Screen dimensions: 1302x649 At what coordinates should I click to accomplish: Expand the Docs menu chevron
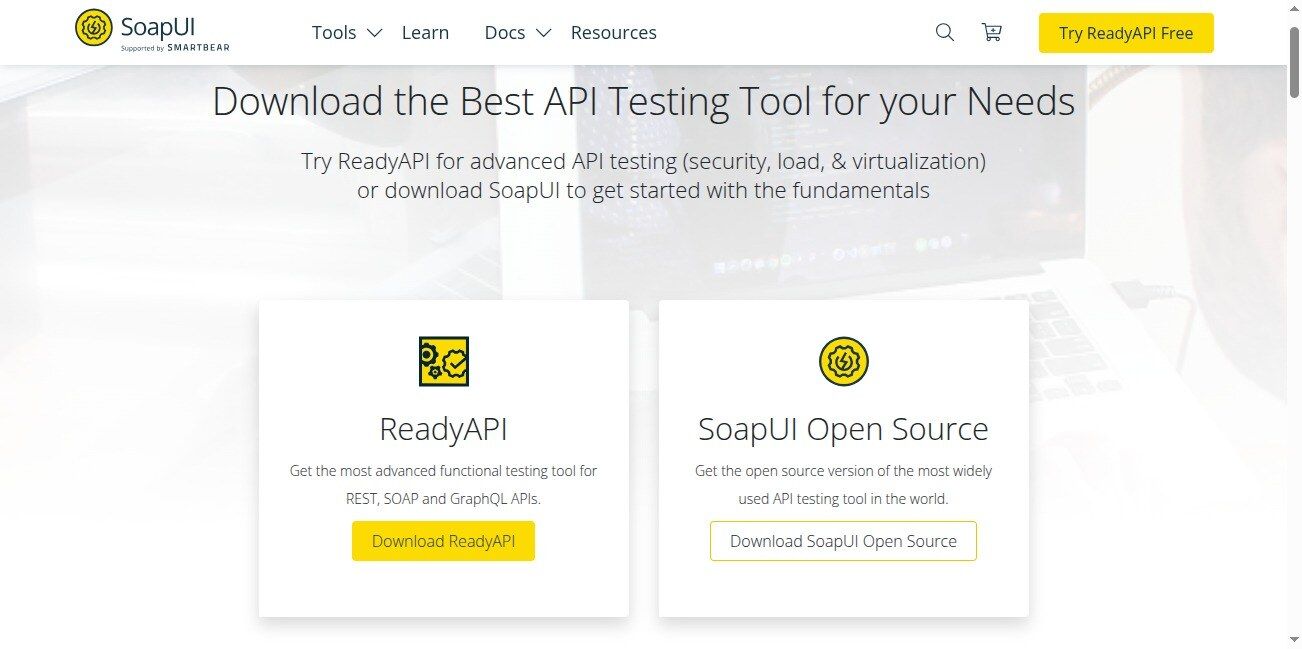(543, 33)
